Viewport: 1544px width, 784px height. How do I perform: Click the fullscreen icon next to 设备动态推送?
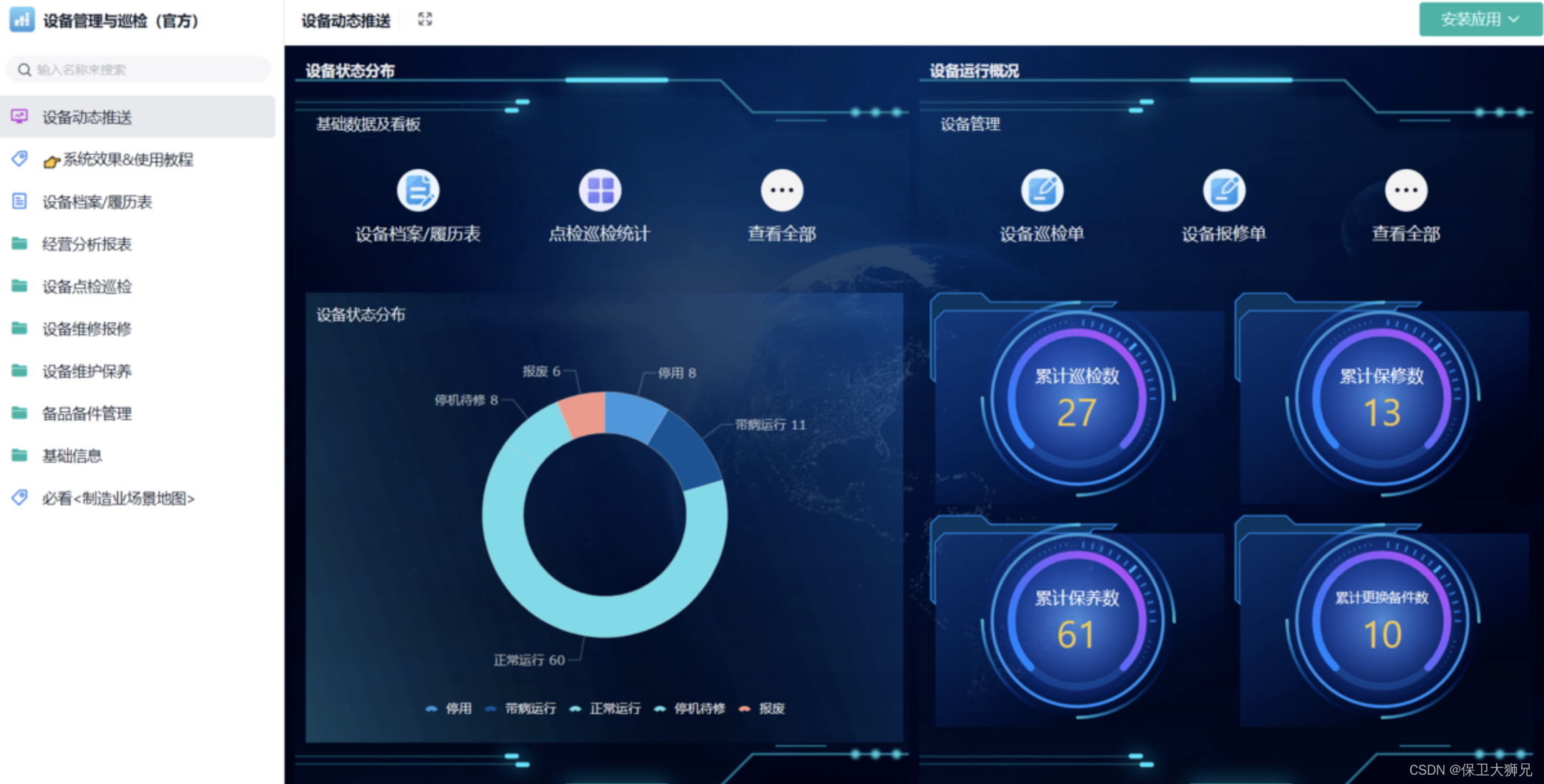coord(425,19)
